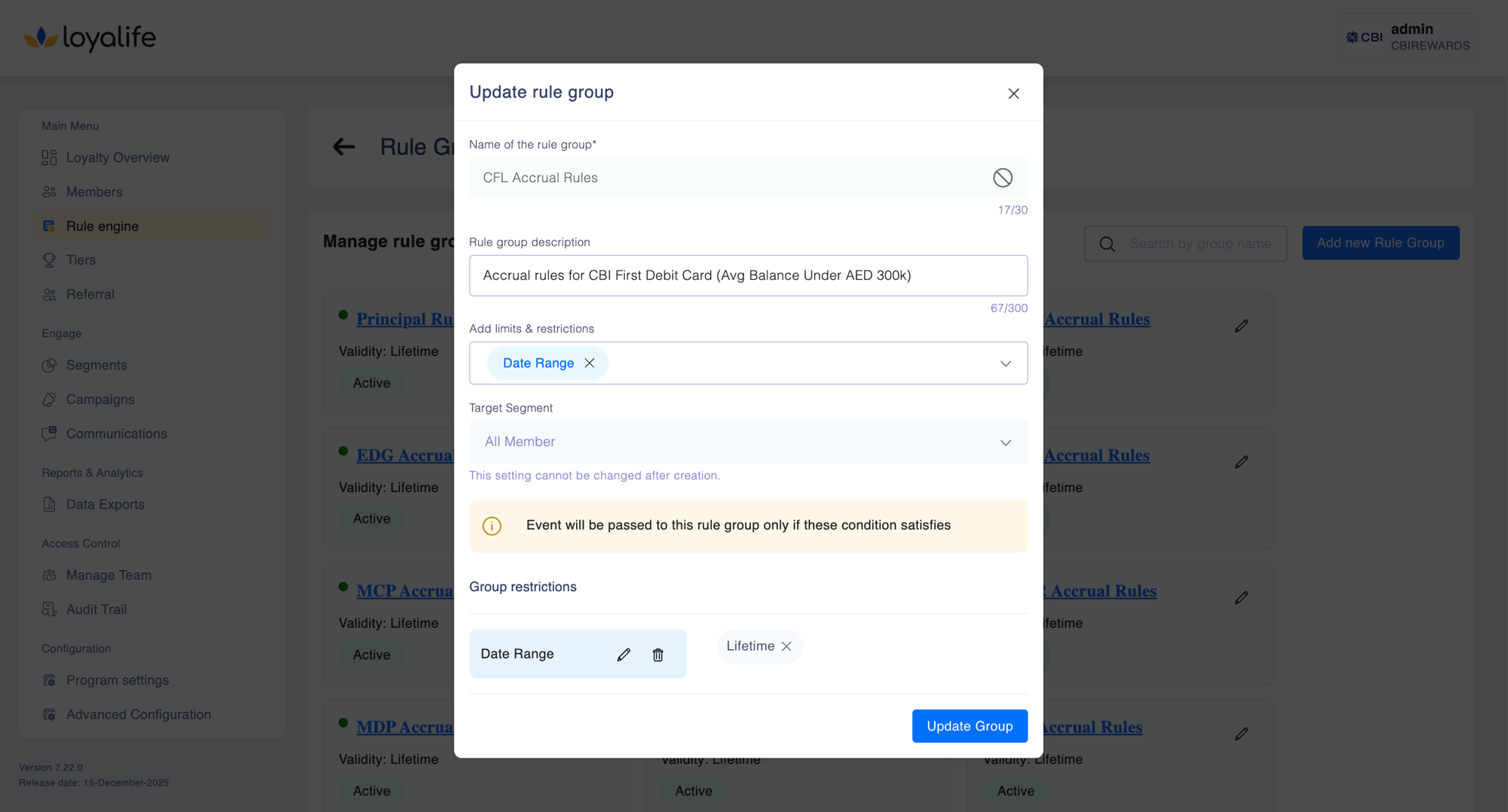Click the Audit Trail icon
The image size is (1508, 812).
[x=49, y=609]
